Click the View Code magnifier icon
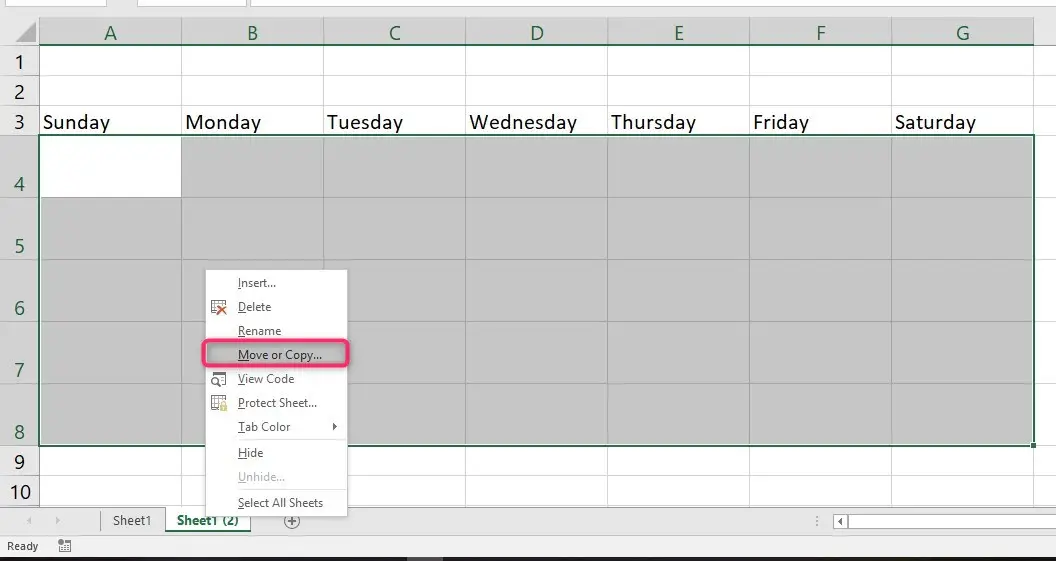The image size is (1056, 561). coord(219,379)
